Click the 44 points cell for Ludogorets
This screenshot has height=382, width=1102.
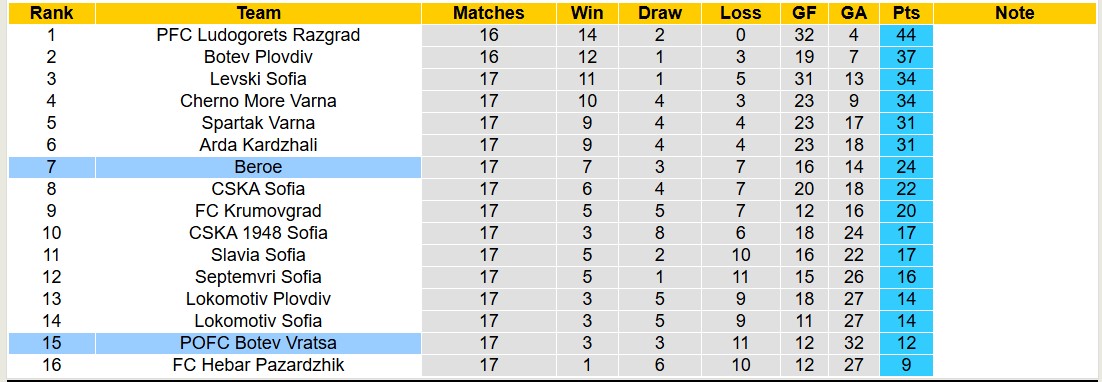(x=906, y=35)
